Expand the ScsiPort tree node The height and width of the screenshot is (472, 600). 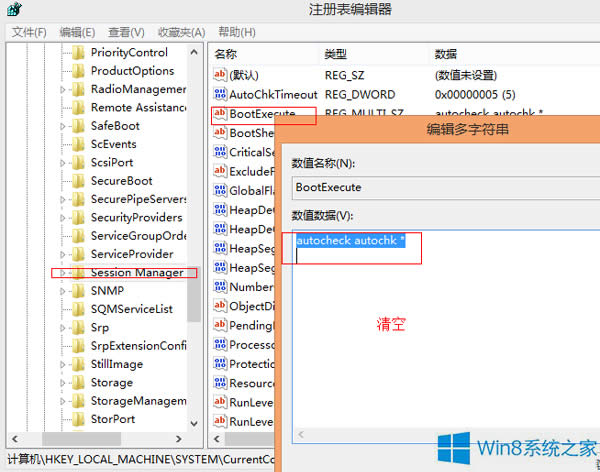click(63, 163)
